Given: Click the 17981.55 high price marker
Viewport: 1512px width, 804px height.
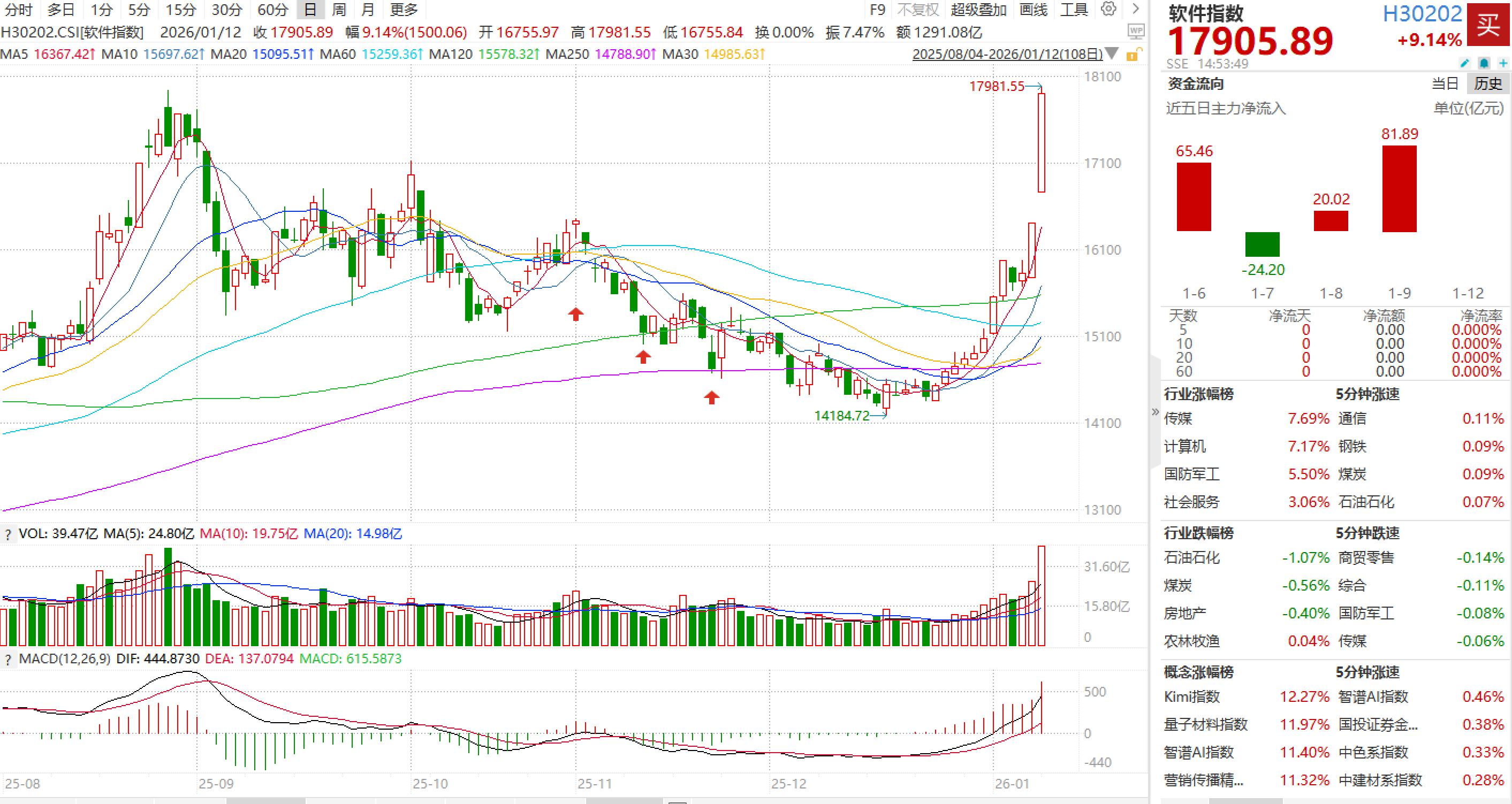Looking at the screenshot, I should [x=996, y=86].
